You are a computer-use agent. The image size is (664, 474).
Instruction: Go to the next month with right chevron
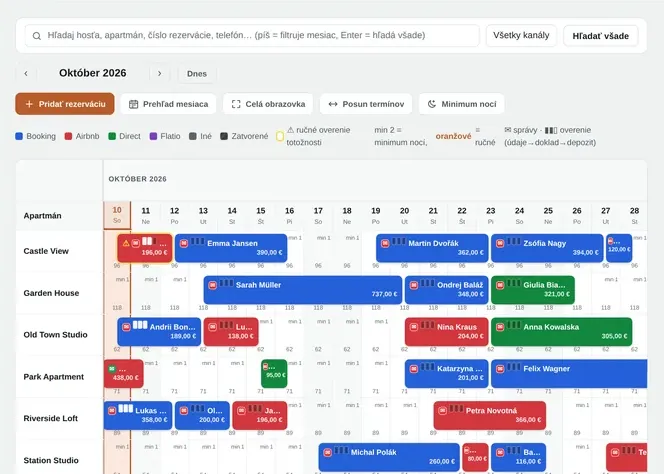pos(160,74)
